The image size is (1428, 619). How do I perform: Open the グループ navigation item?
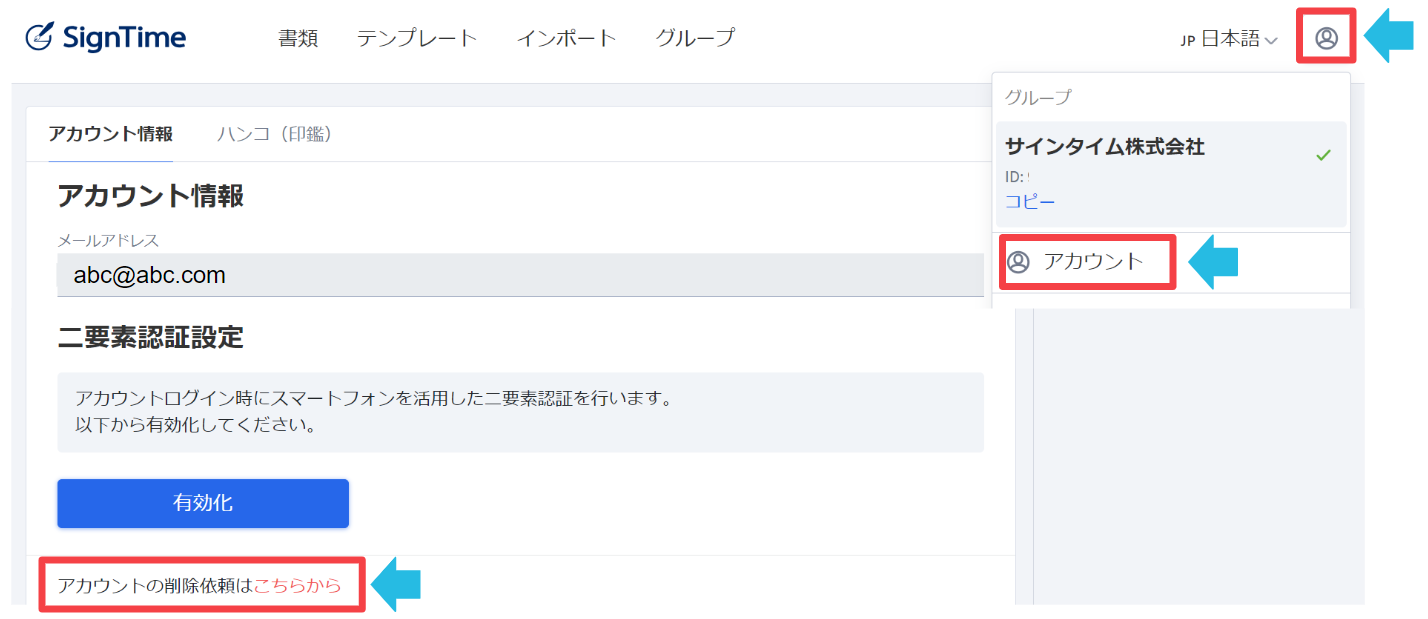695,38
